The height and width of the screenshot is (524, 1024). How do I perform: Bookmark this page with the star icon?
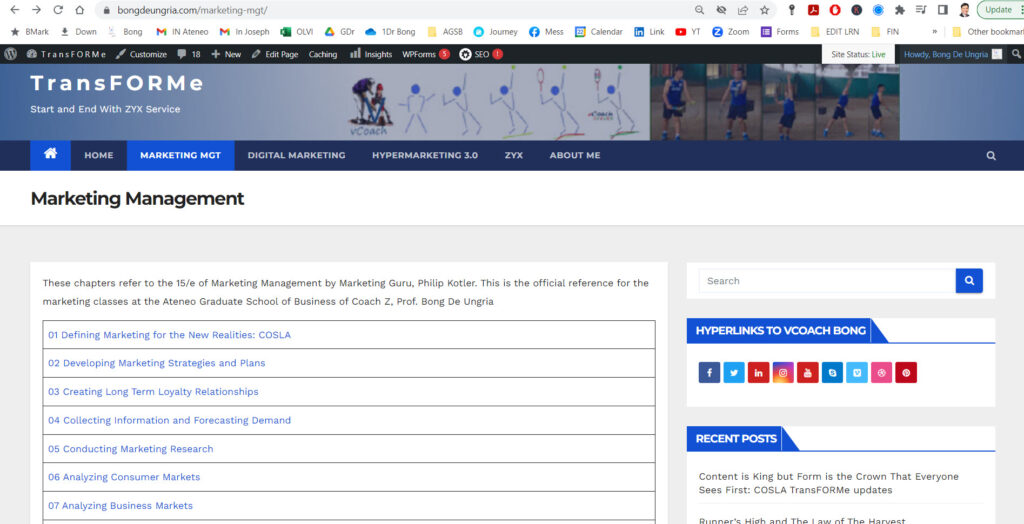coord(765,10)
